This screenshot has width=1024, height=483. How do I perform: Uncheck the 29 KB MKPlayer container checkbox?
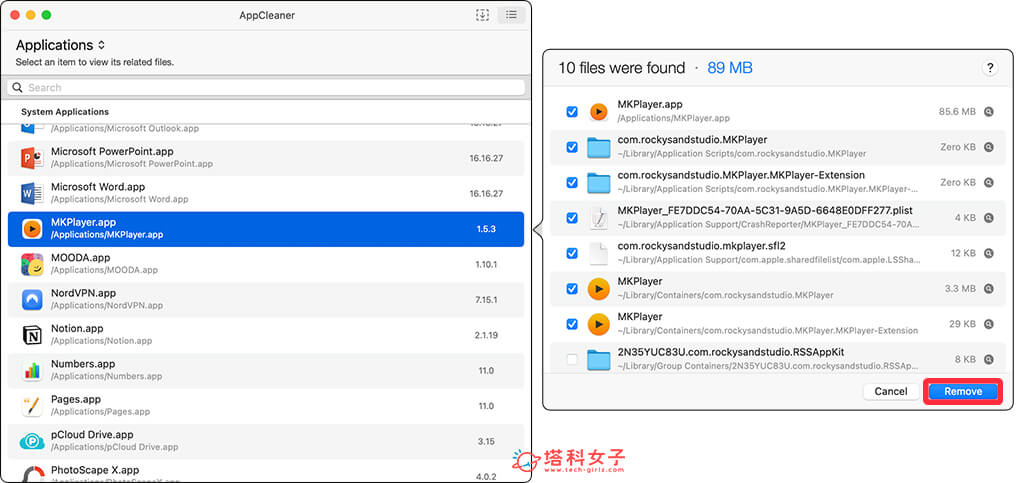pyautogui.click(x=572, y=324)
